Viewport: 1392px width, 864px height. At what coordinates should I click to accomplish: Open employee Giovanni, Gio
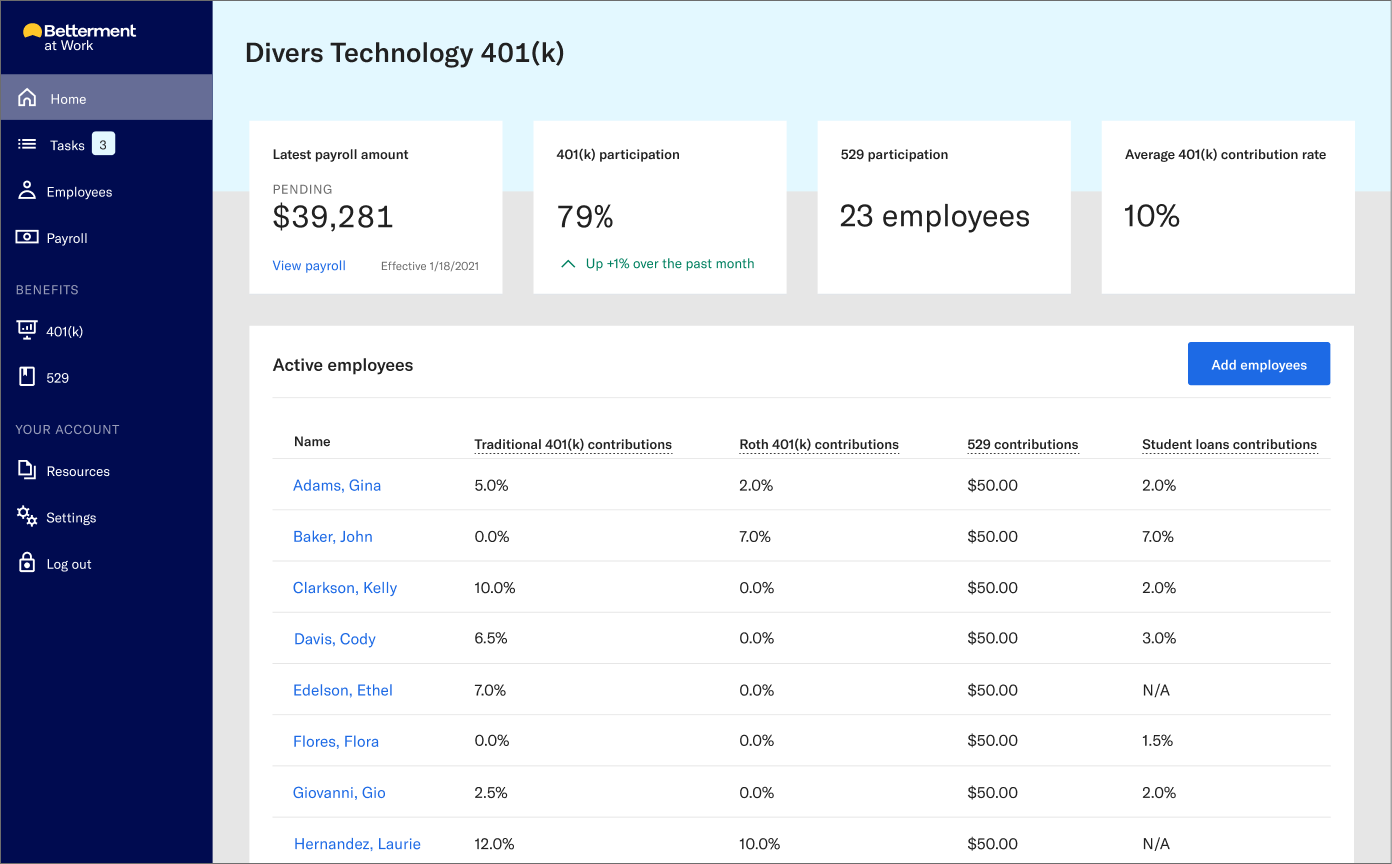coord(339,792)
